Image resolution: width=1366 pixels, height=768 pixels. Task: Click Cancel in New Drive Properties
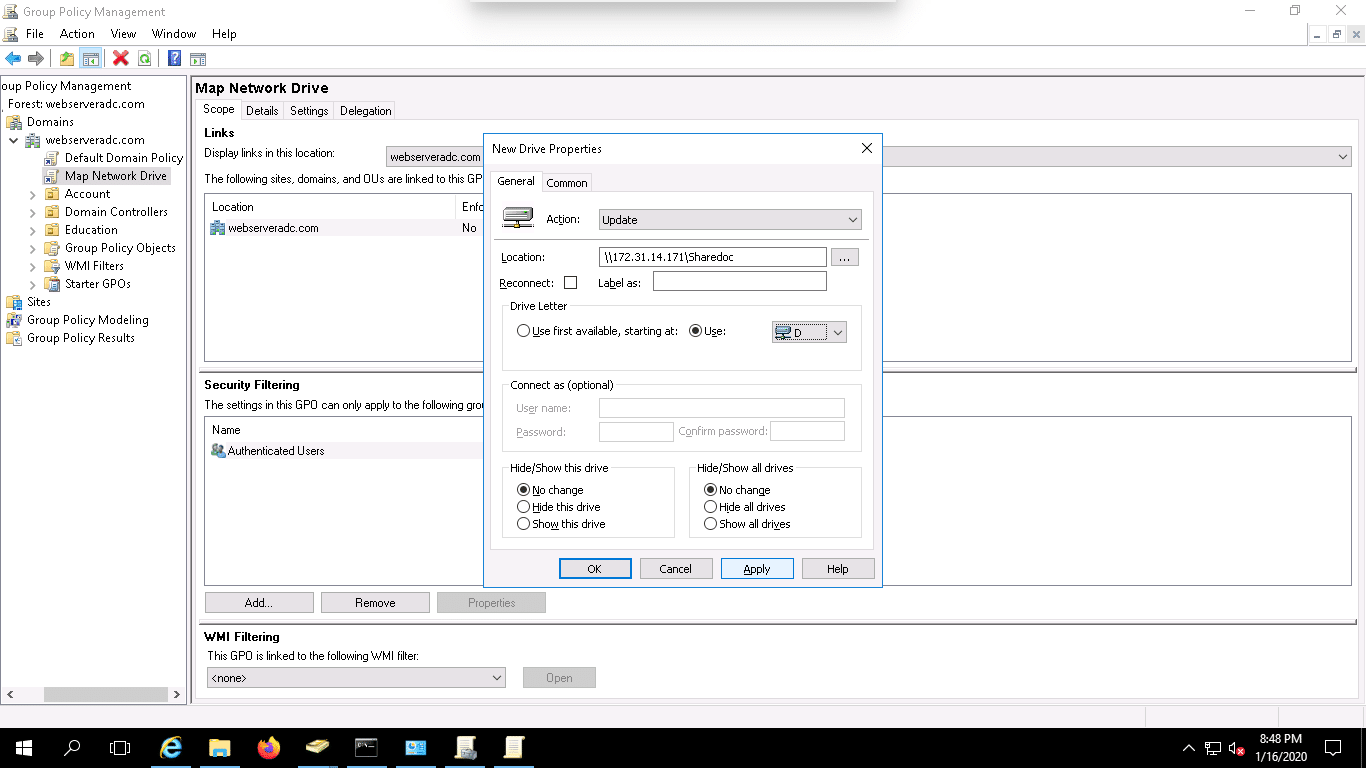pos(675,569)
